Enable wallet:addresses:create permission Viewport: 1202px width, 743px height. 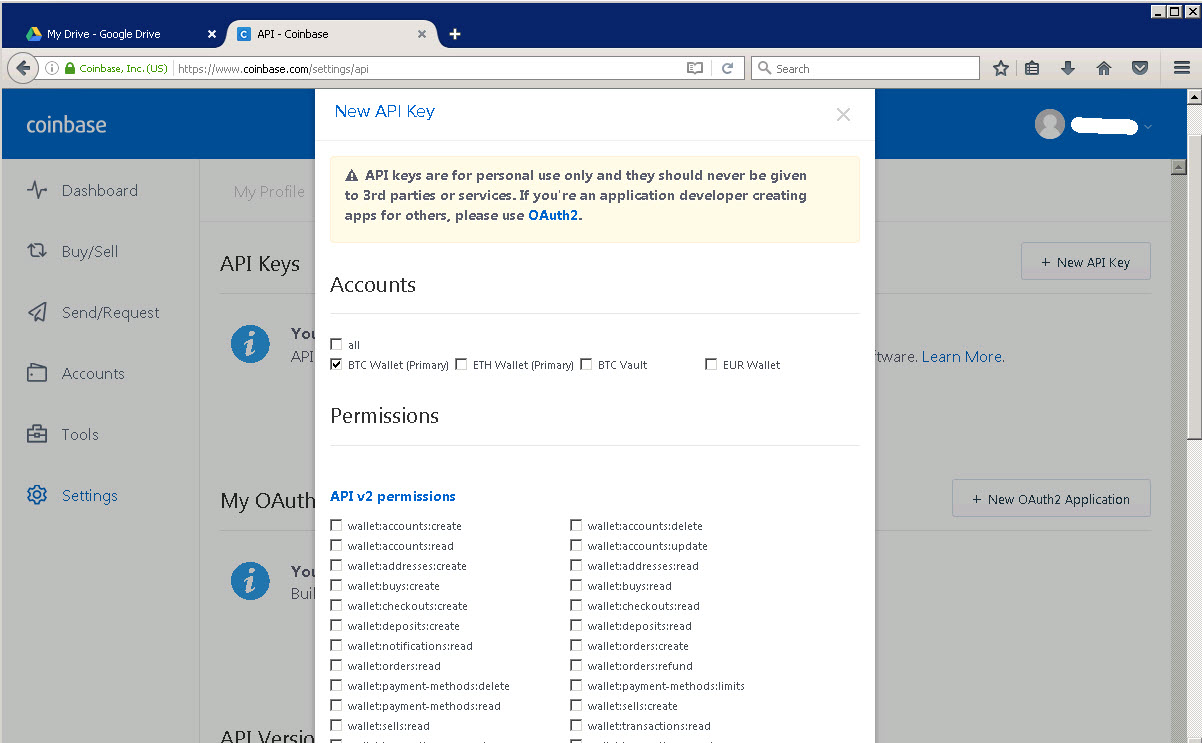(x=336, y=565)
